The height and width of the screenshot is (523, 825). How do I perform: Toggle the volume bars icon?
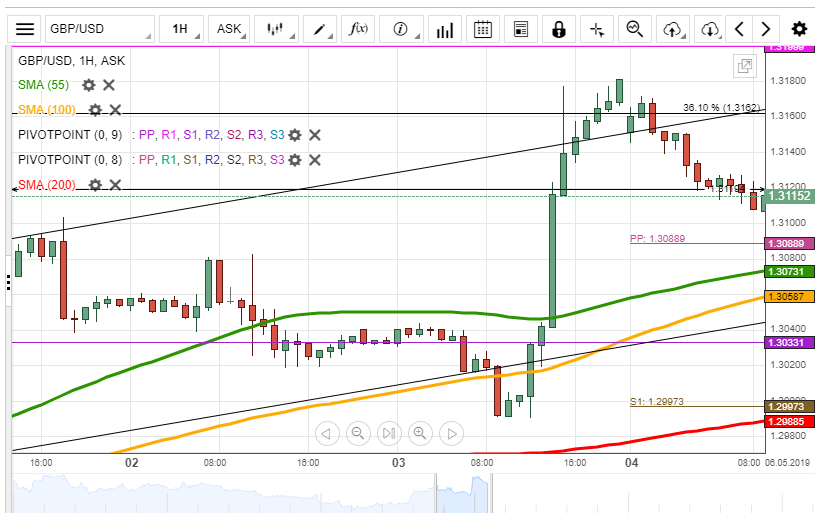445,29
